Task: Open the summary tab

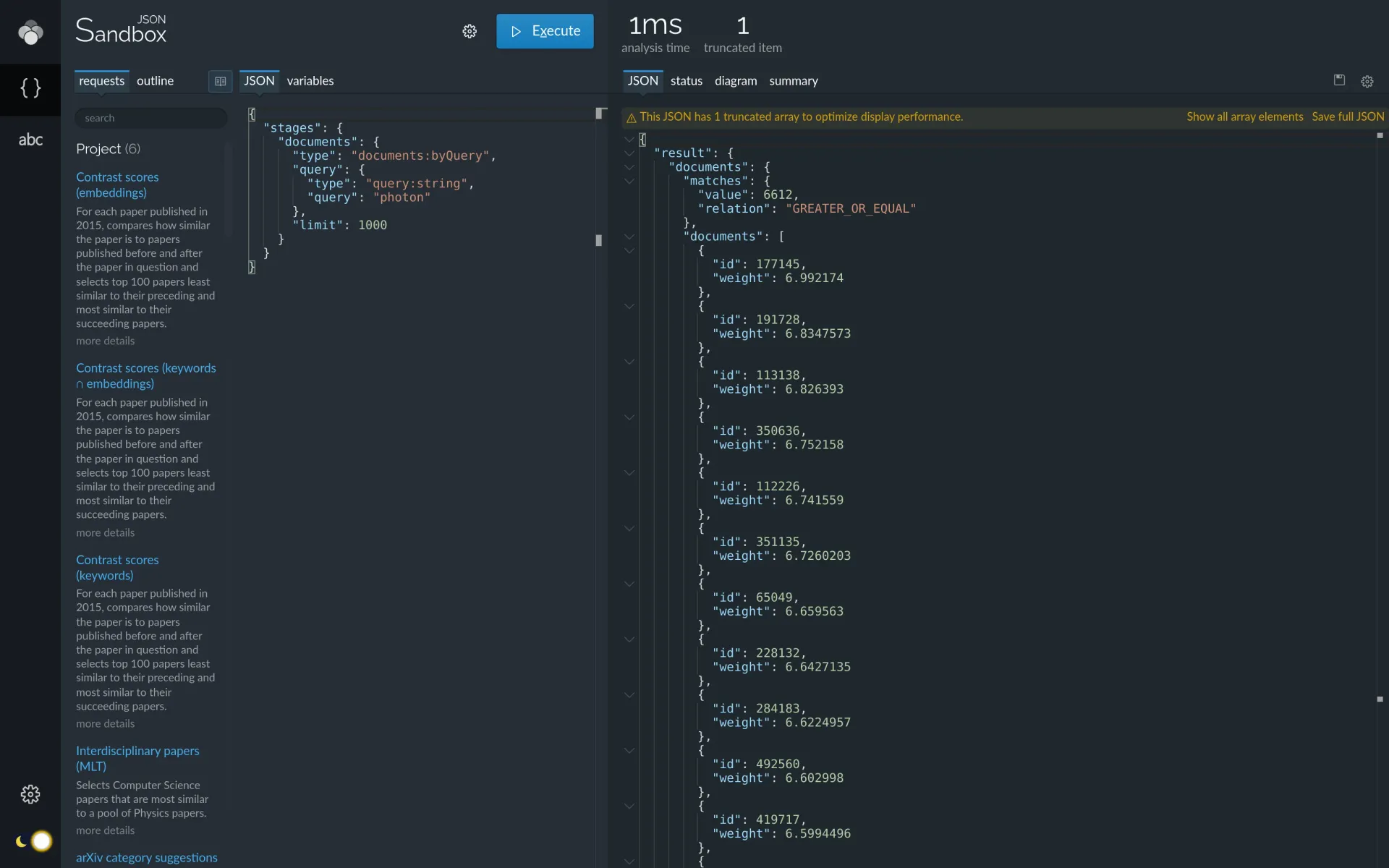Action: pyautogui.click(x=793, y=81)
